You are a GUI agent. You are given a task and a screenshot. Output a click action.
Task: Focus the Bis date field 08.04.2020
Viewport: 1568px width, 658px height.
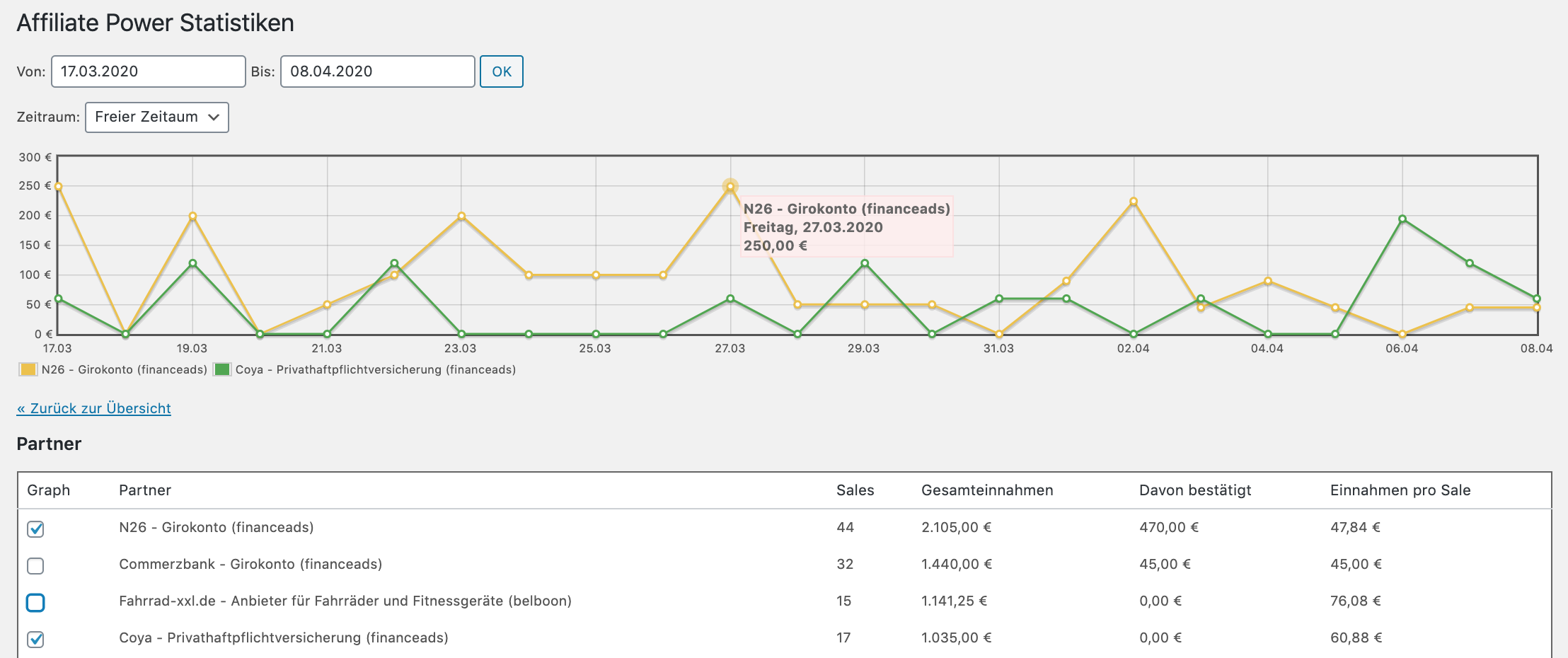tap(378, 71)
